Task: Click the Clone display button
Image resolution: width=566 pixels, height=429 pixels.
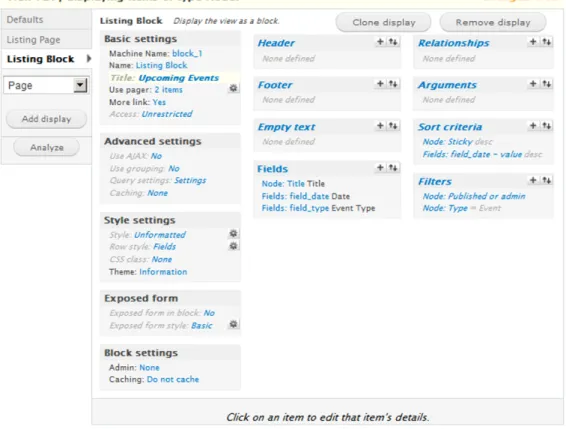Action: tap(383, 22)
